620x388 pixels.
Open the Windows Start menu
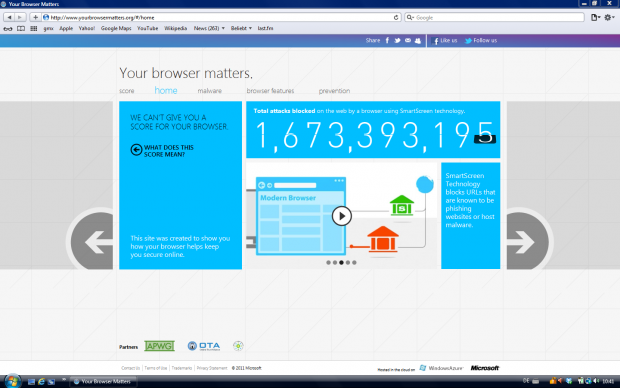point(12,381)
